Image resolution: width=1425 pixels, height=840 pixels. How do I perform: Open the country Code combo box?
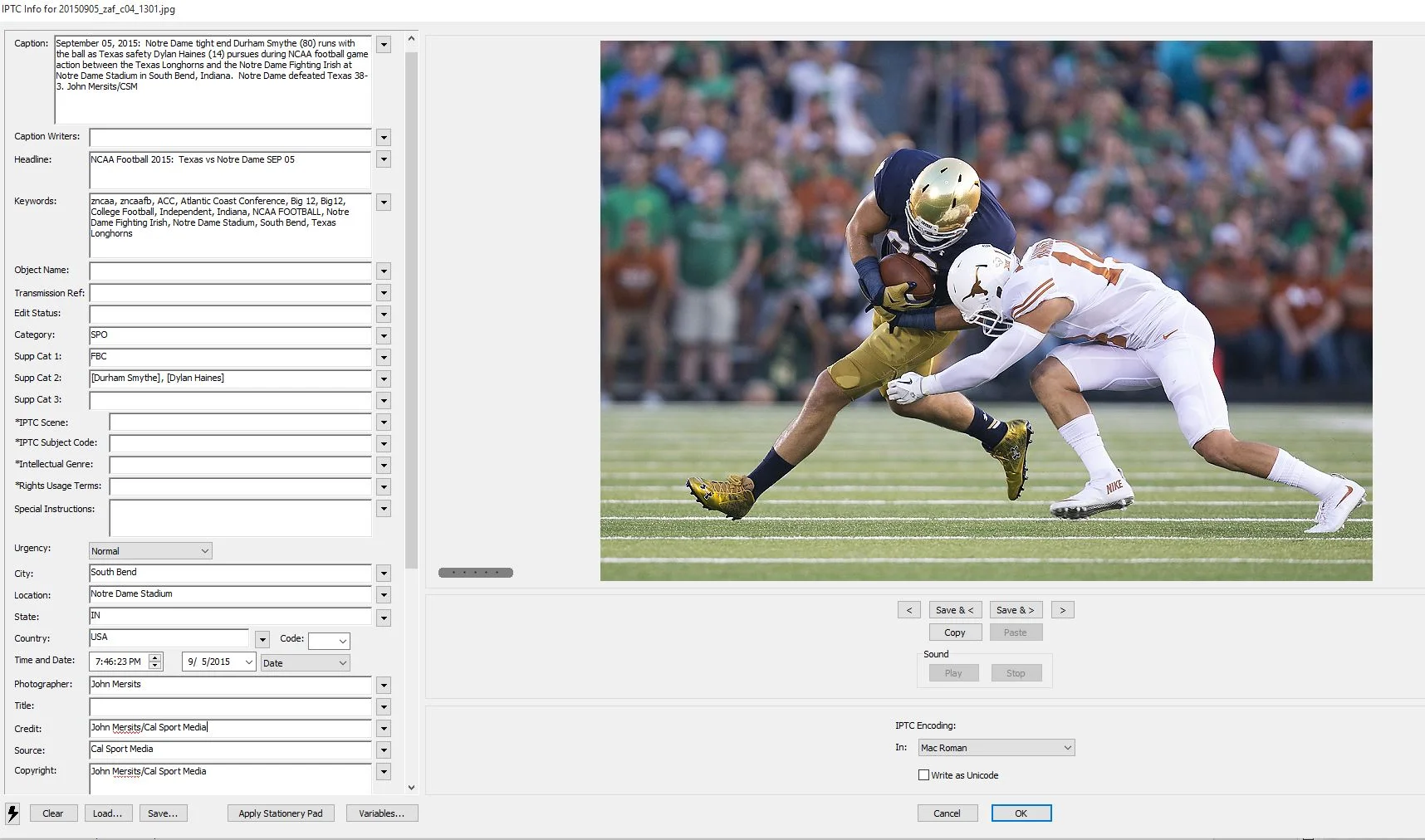329,641
